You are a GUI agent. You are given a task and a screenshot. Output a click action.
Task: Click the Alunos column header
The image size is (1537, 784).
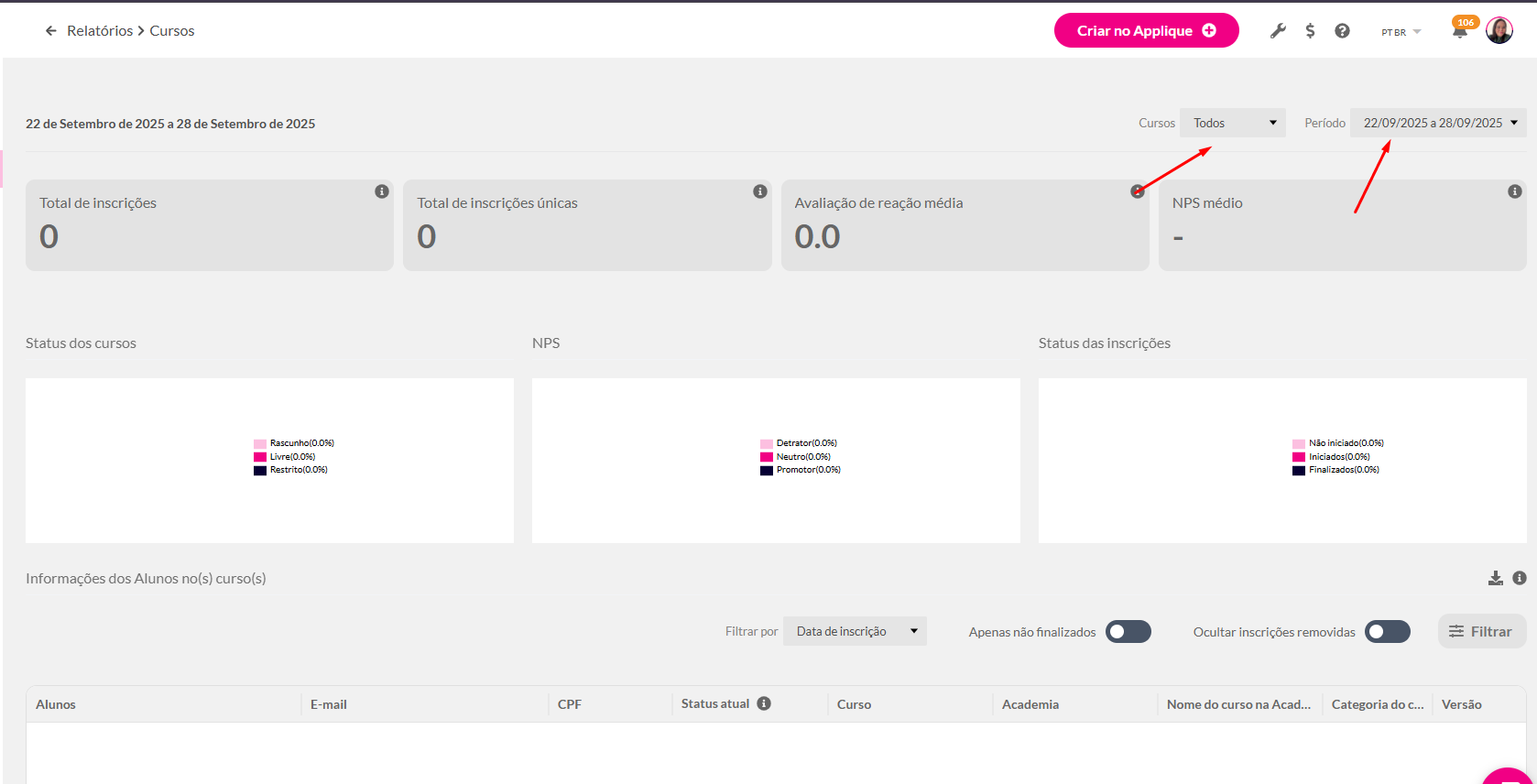pyautogui.click(x=56, y=704)
